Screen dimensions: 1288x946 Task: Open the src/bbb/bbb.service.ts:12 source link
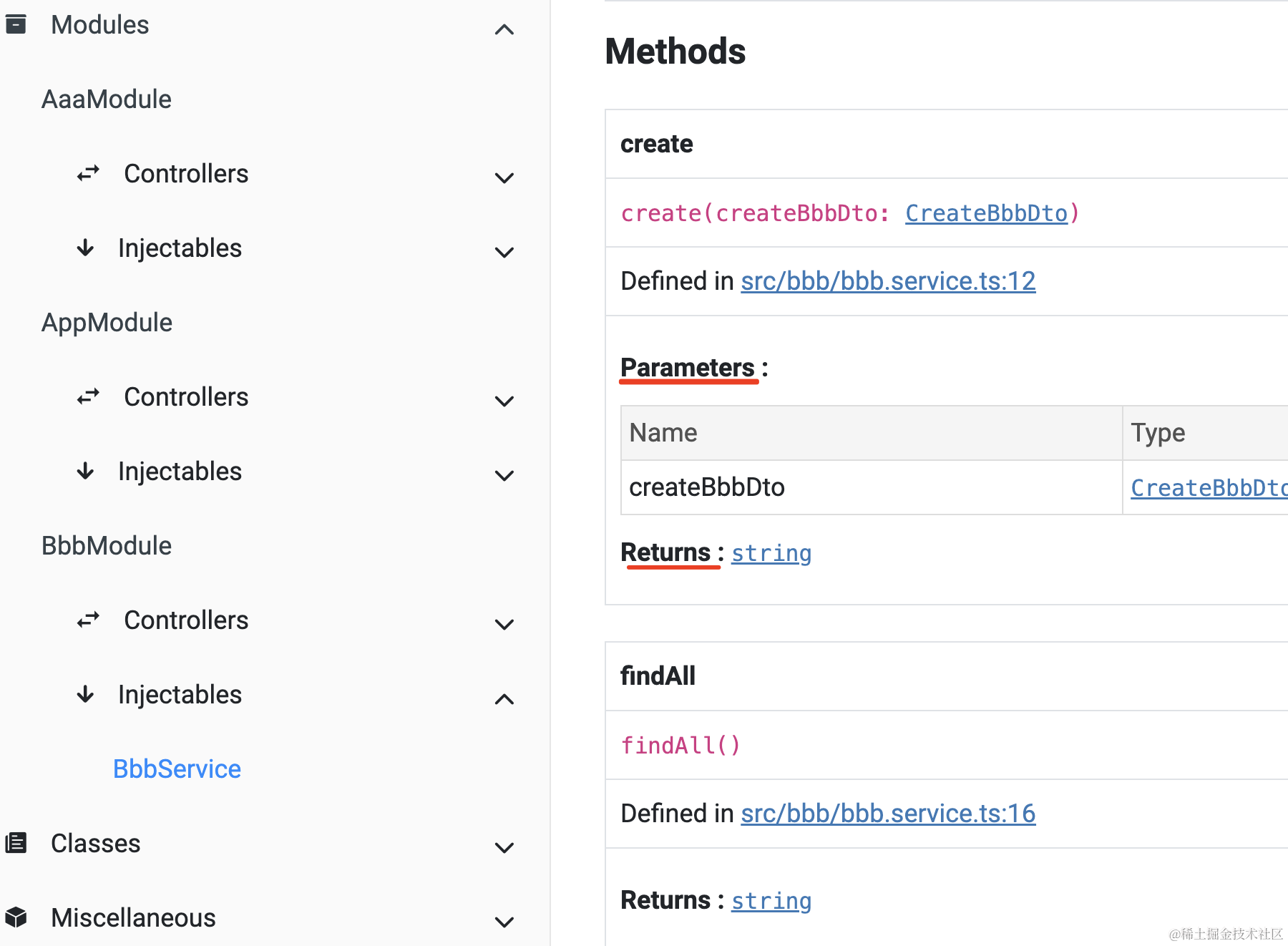point(887,281)
